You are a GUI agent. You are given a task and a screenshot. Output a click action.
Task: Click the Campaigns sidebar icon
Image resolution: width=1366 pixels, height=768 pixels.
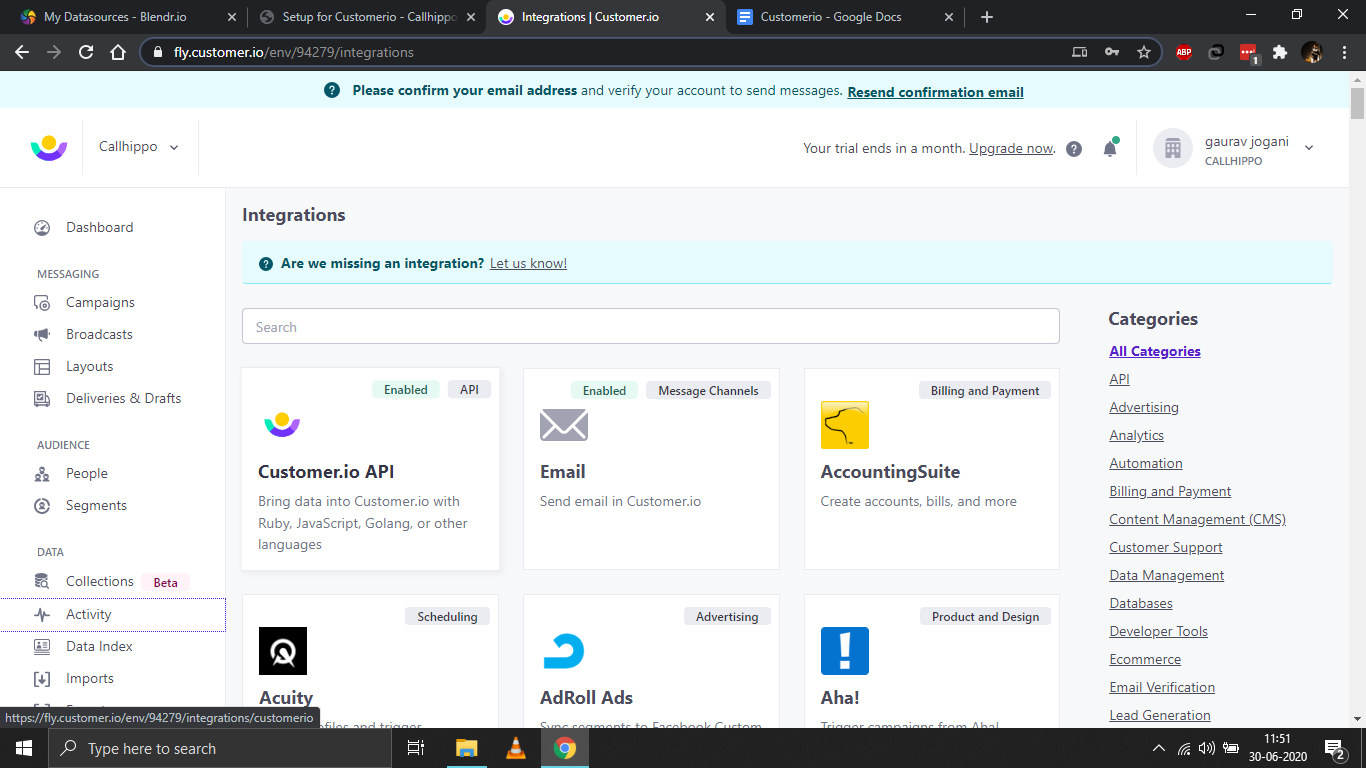point(42,303)
